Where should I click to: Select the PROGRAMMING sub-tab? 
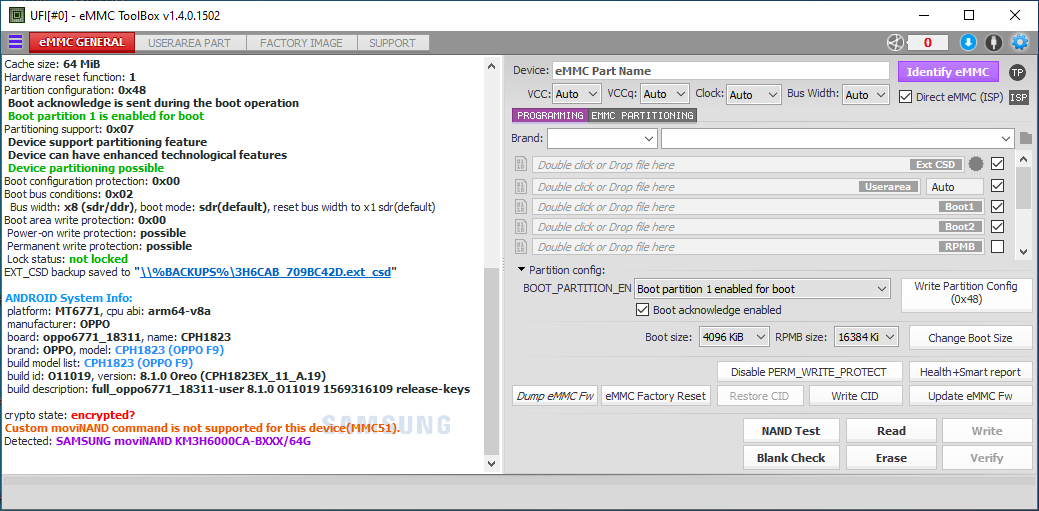click(x=549, y=116)
